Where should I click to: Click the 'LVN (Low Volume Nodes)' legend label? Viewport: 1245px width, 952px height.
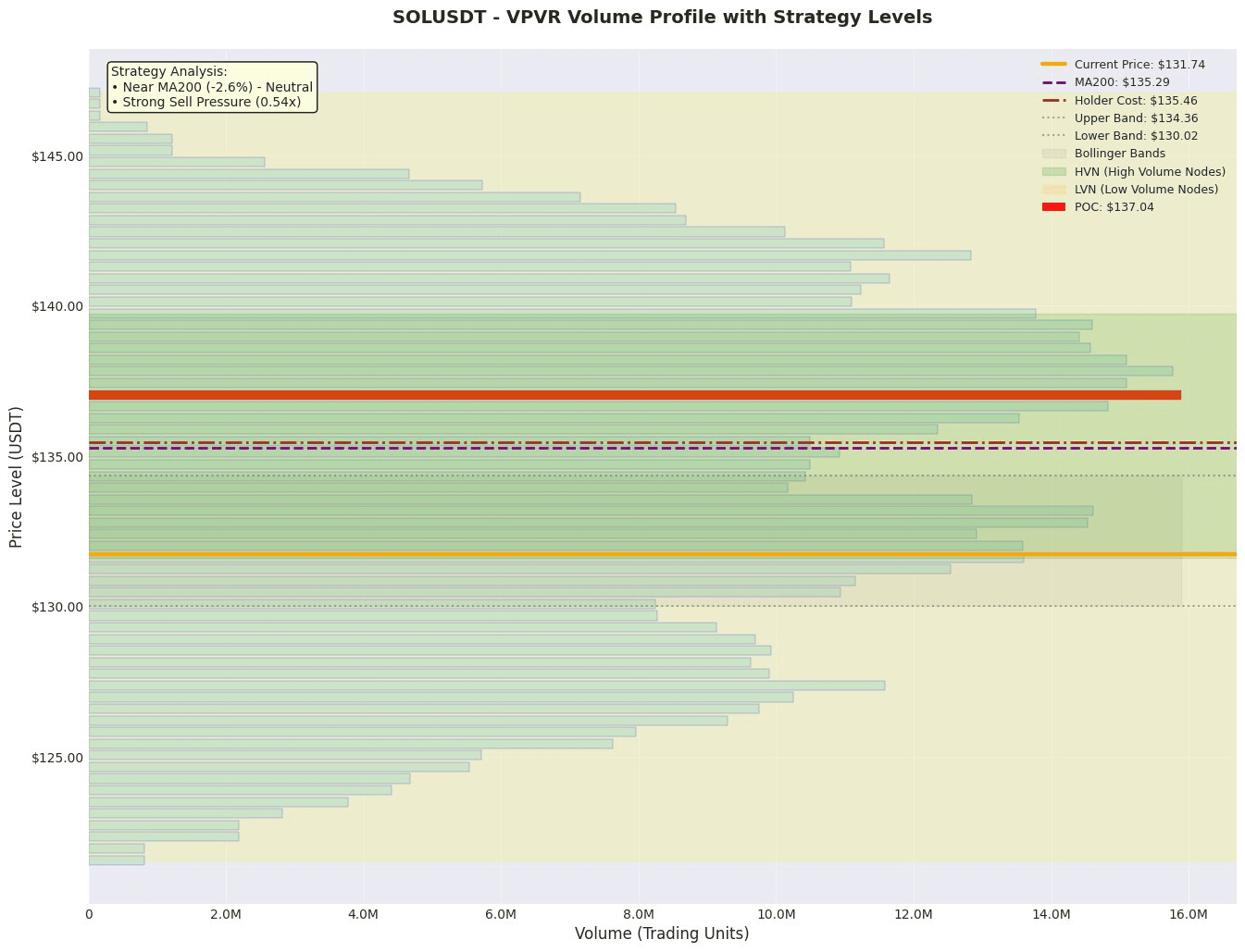click(x=1146, y=190)
